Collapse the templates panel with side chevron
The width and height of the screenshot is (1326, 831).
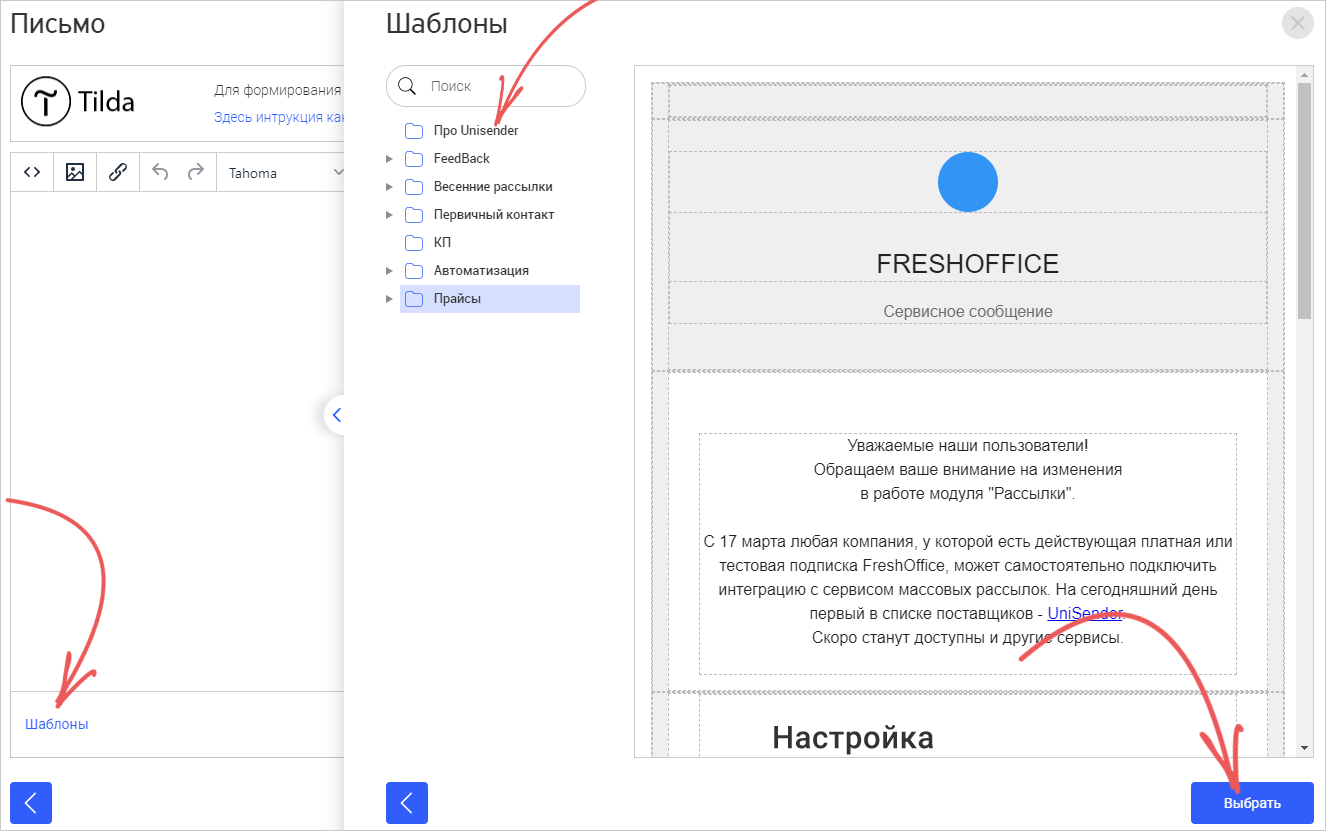click(336, 415)
